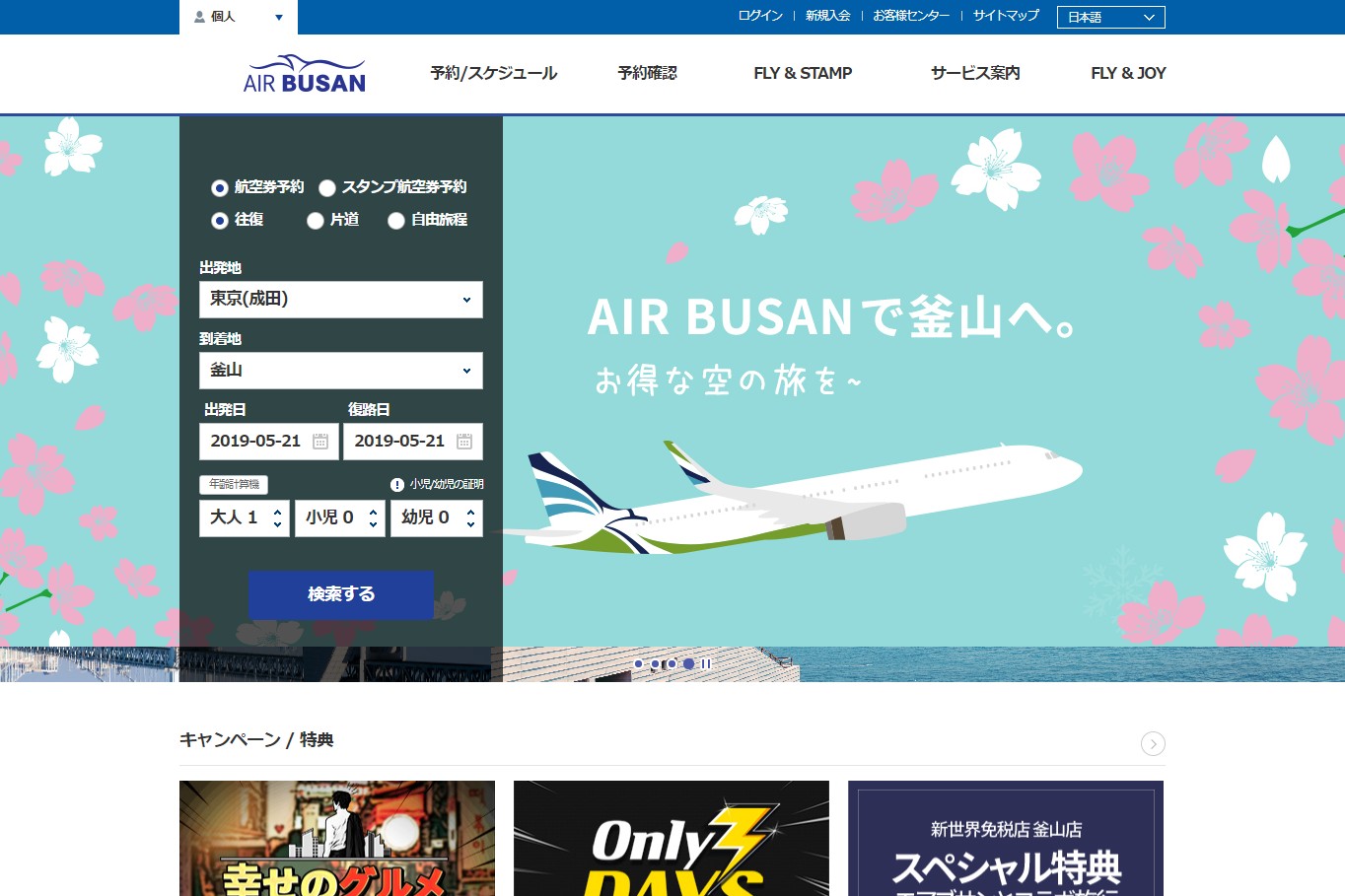Open calendar icon in 出発日 field

point(320,442)
